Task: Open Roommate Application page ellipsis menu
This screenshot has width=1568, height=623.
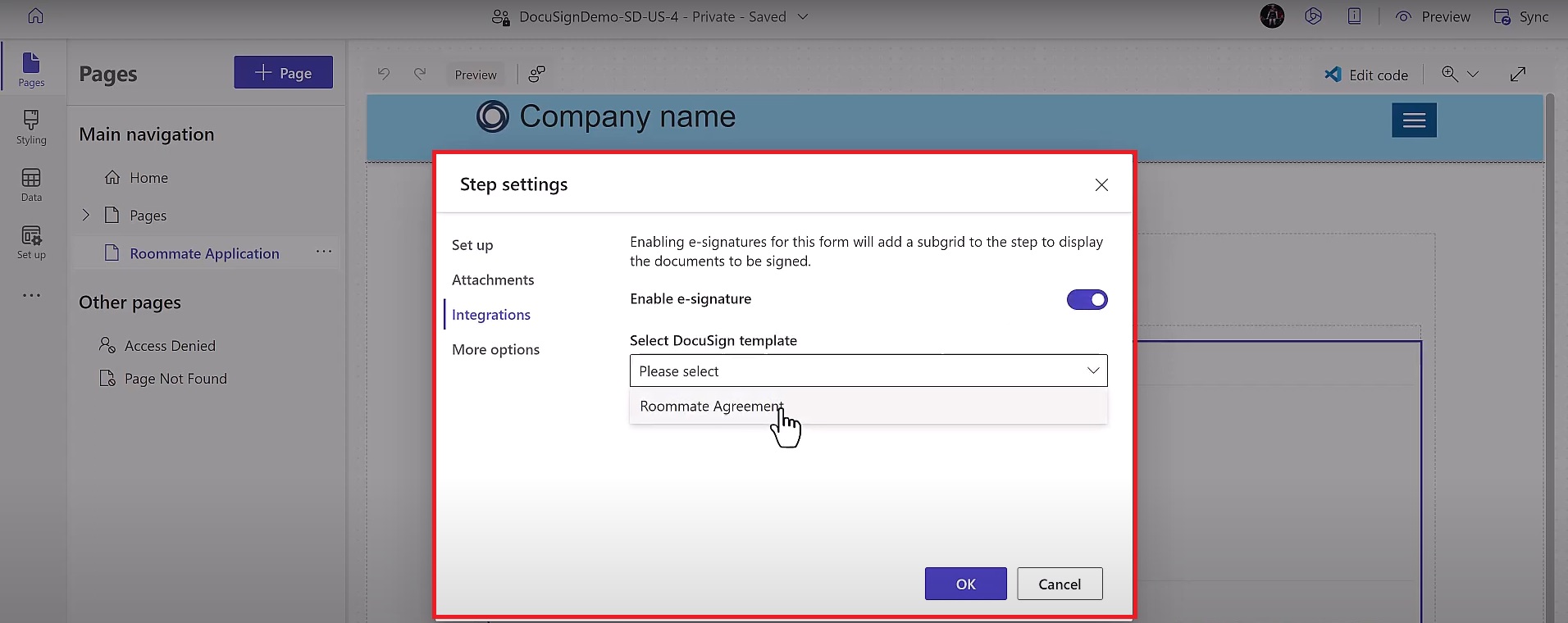Action: 324,252
